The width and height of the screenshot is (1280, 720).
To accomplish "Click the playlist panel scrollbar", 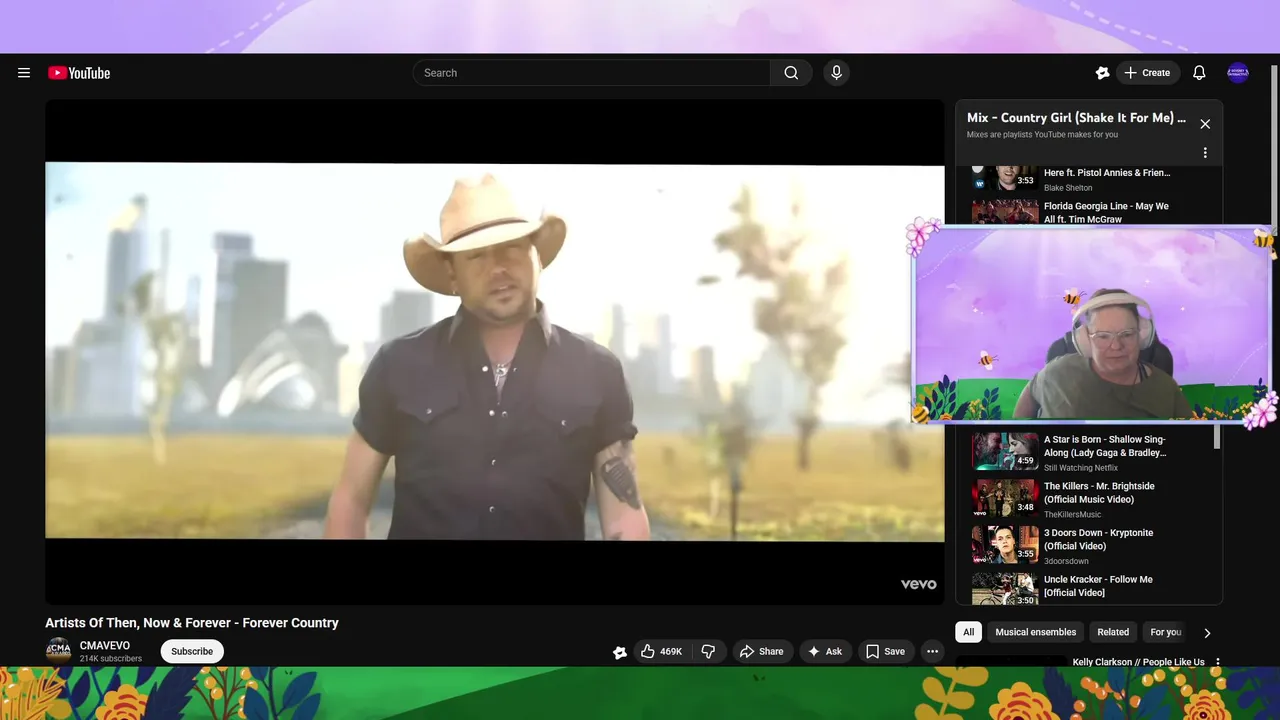I will coord(1217,437).
